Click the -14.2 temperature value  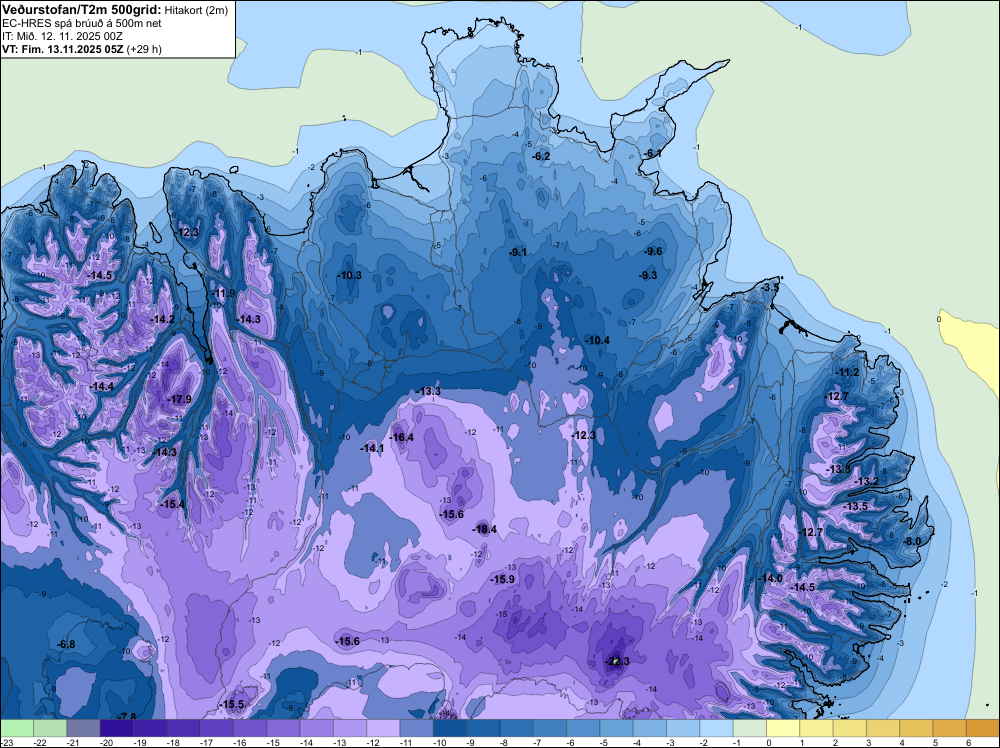(163, 319)
